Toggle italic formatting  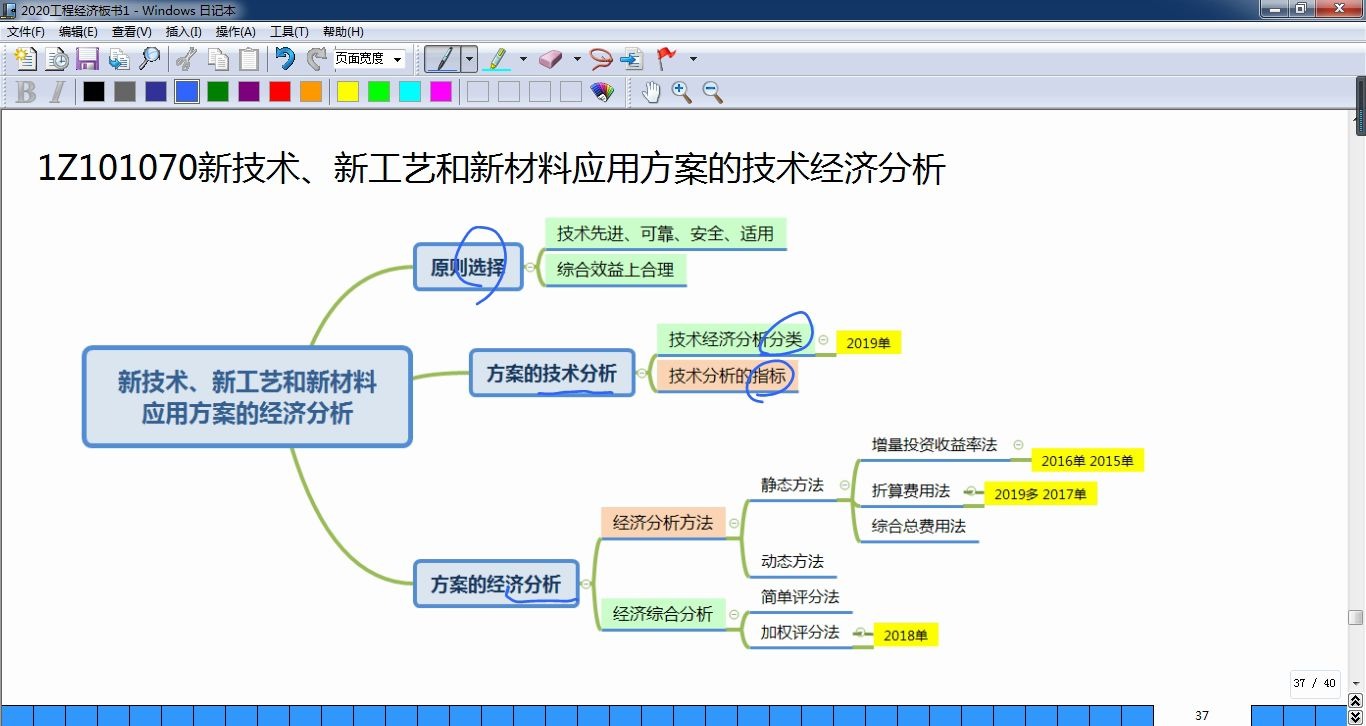point(58,92)
